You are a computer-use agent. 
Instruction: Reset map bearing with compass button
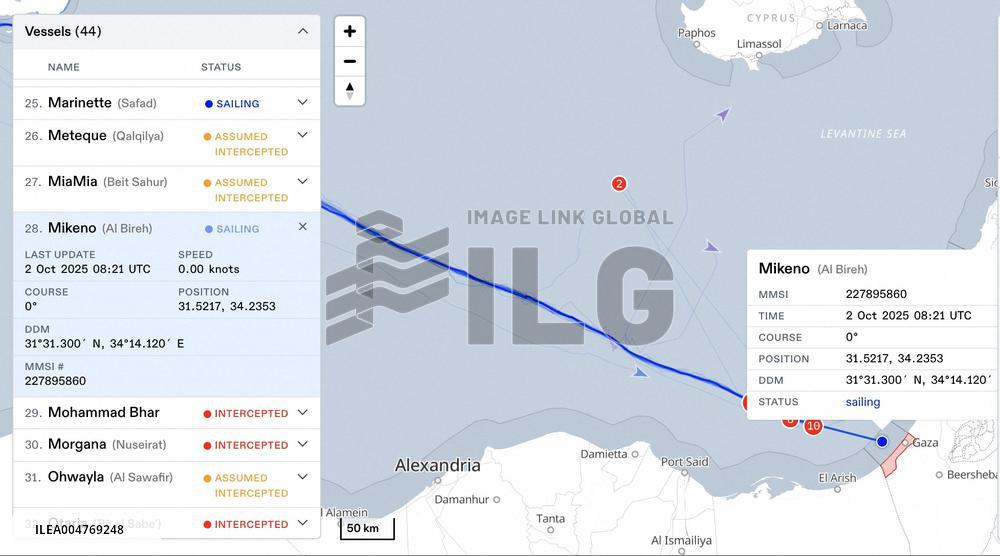pyautogui.click(x=349, y=91)
